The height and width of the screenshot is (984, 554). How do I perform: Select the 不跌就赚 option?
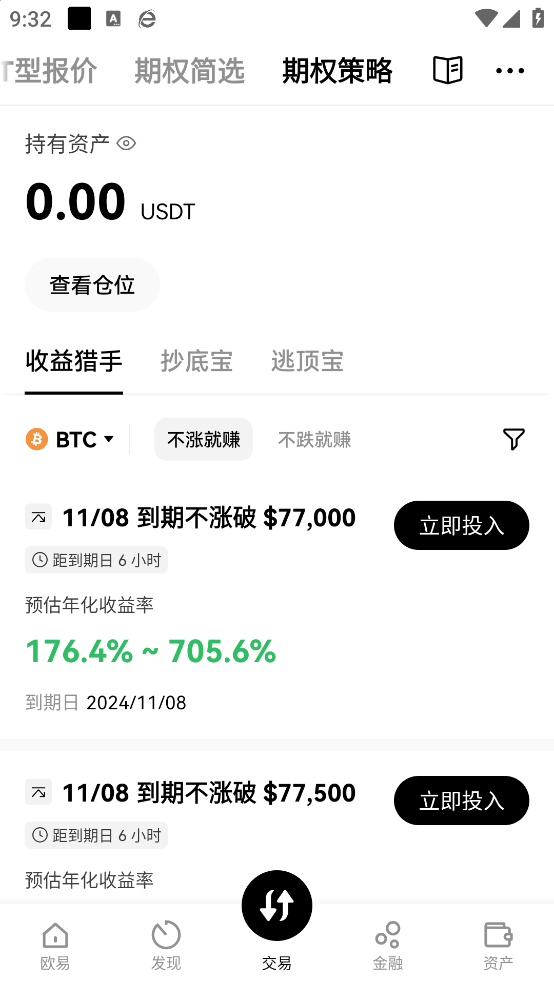point(314,439)
